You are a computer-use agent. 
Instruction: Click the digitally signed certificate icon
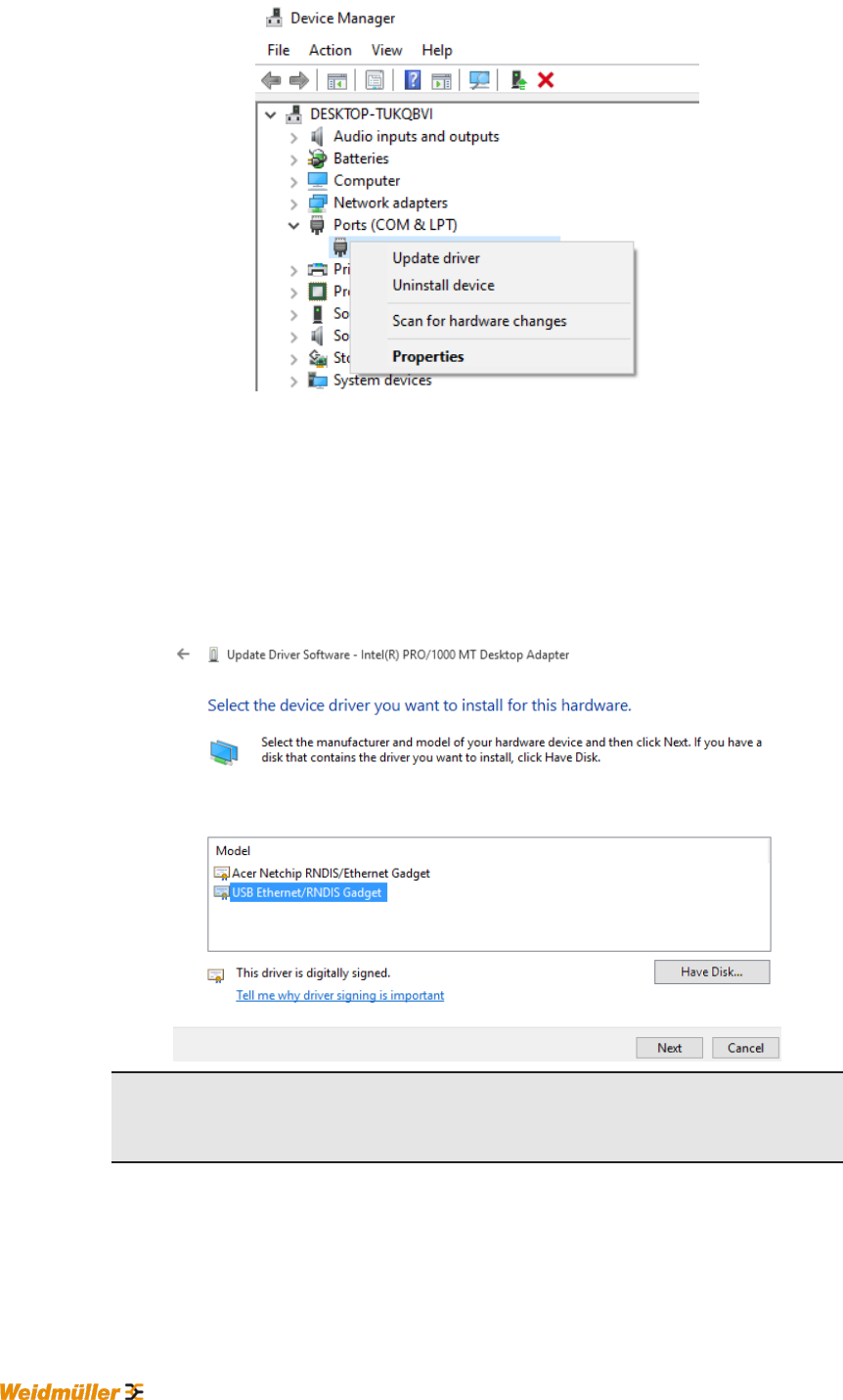point(216,974)
